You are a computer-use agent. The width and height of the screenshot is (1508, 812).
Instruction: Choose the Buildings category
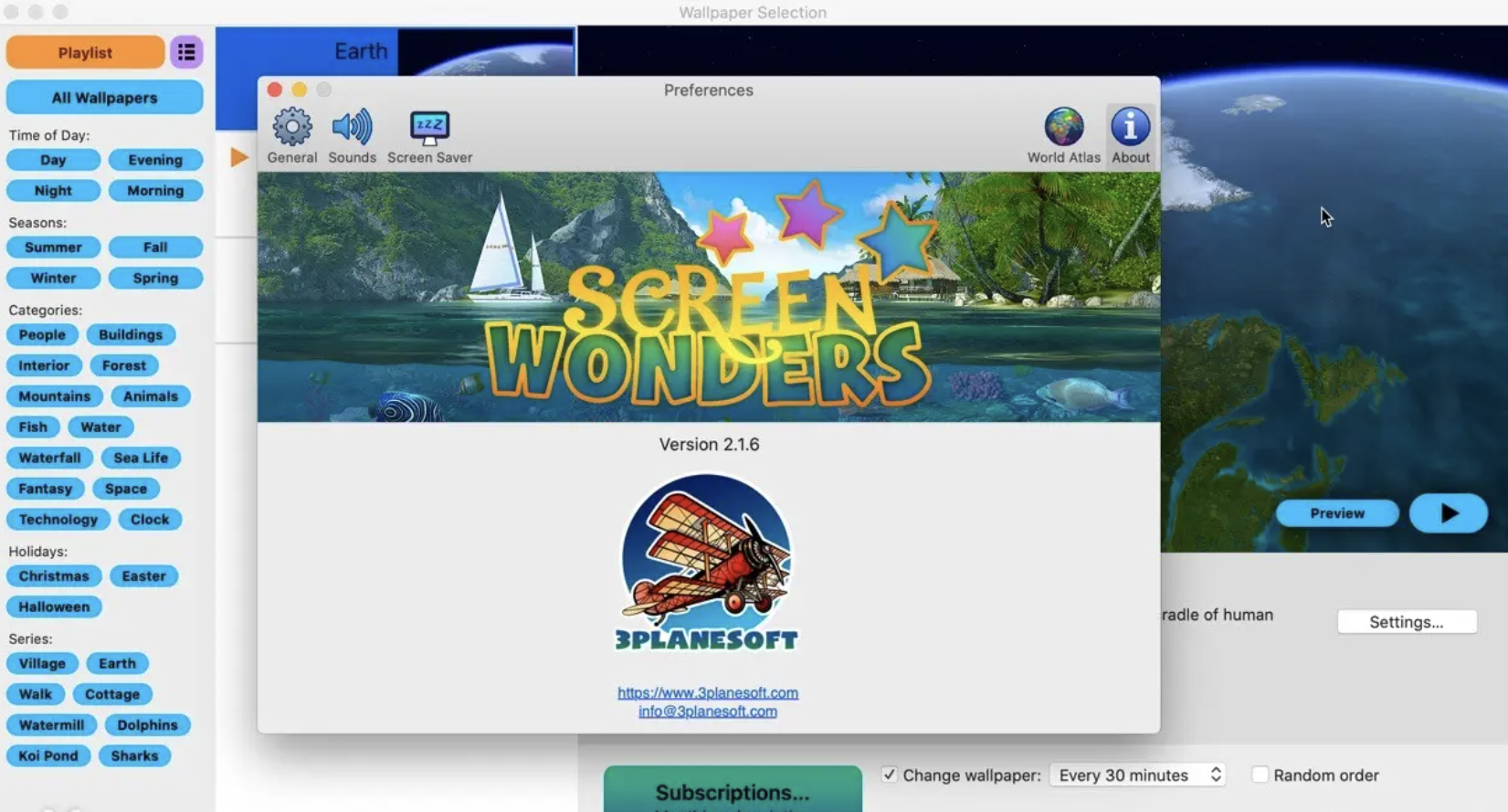click(x=131, y=335)
